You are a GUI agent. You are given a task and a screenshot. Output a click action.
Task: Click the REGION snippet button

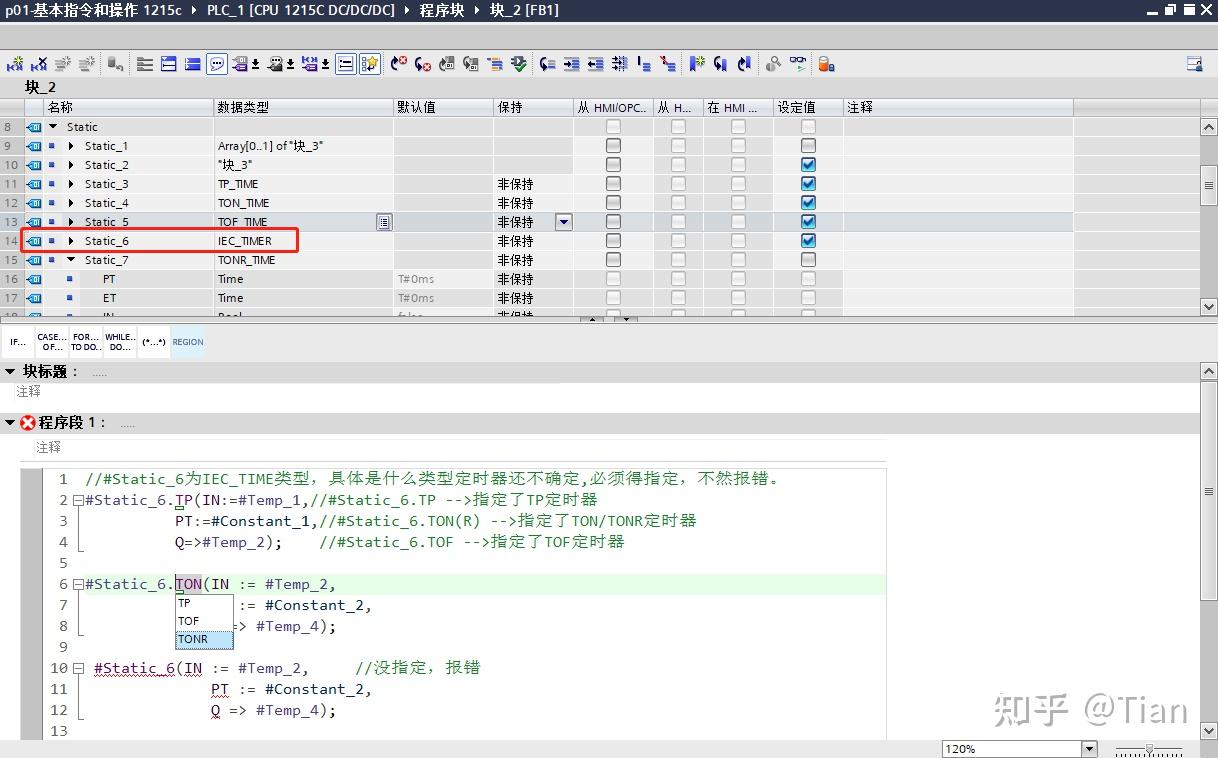pos(187,341)
